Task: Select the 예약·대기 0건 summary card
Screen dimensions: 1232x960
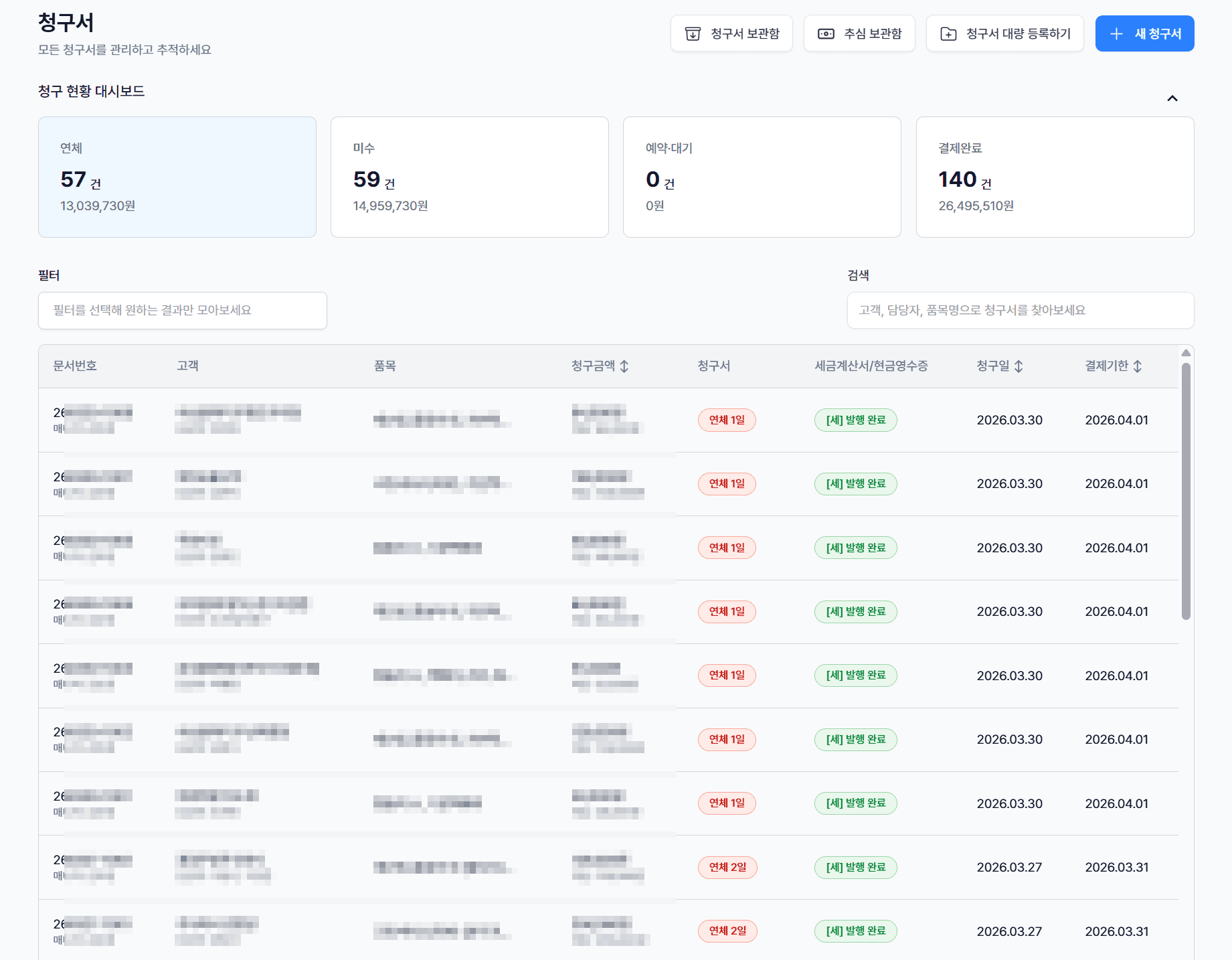Action: (762, 177)
